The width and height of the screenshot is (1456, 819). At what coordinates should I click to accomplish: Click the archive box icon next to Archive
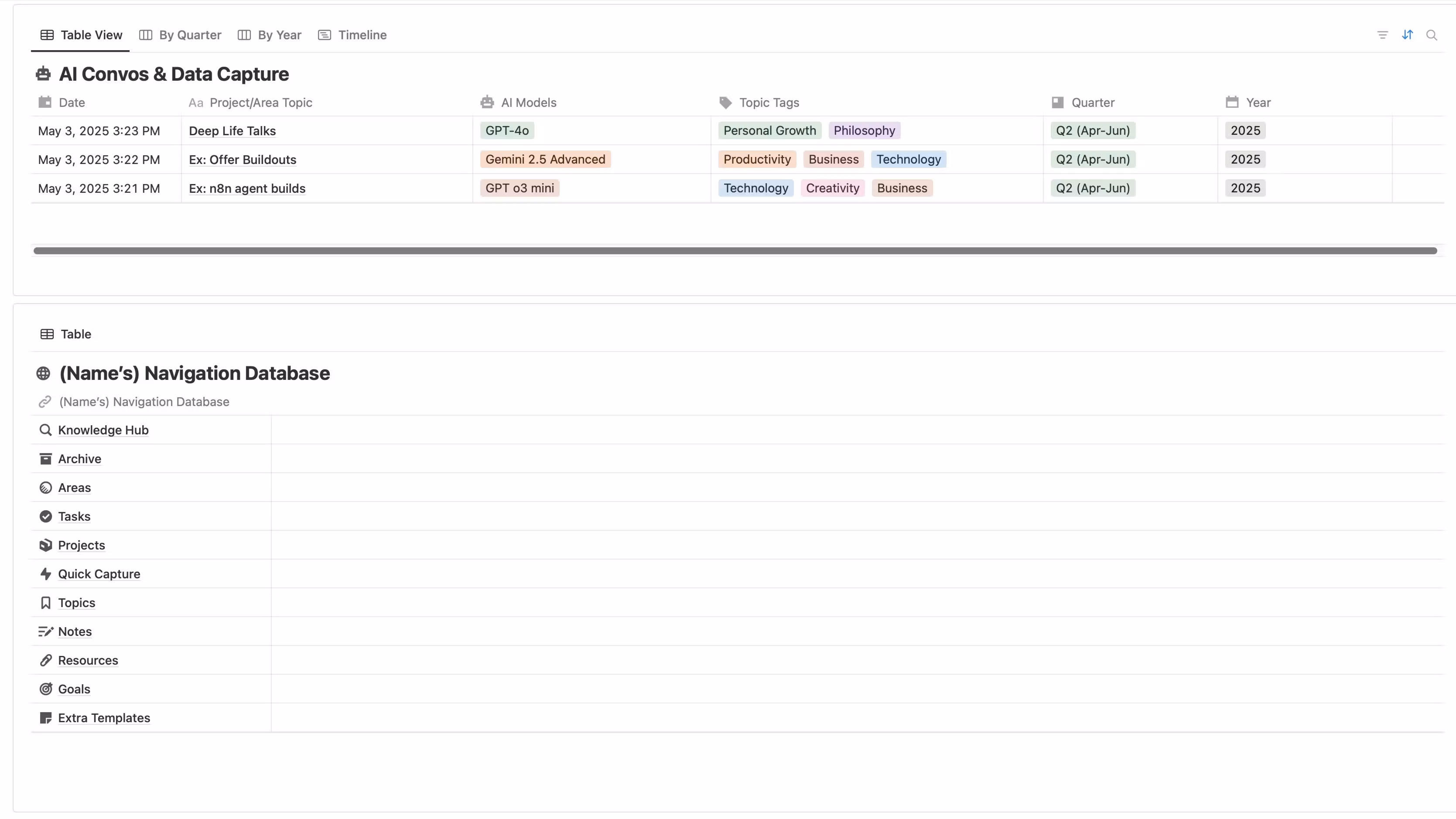point(46,458)
